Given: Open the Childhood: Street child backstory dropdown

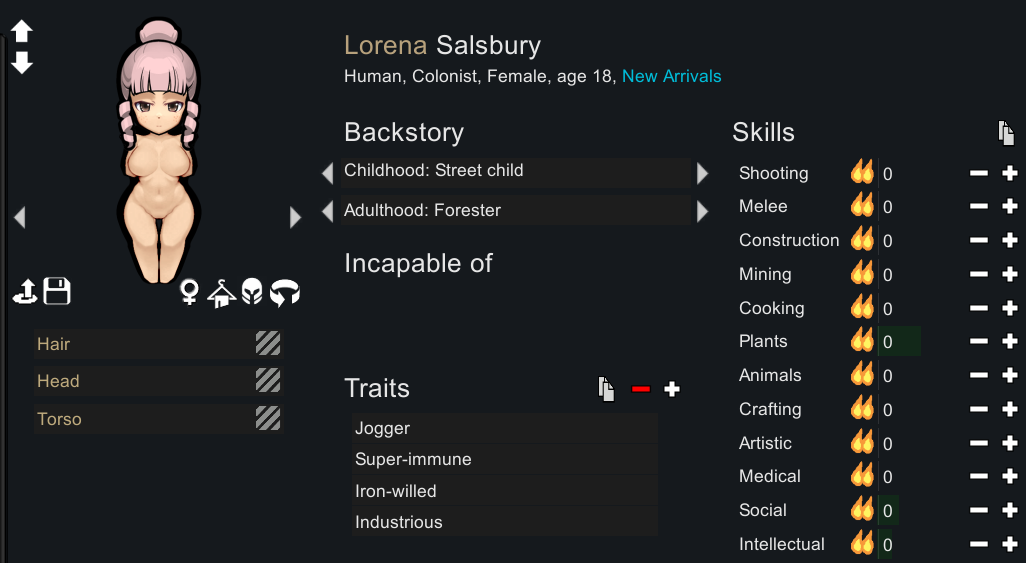Looking at the screenshot, I should [514, 172].
